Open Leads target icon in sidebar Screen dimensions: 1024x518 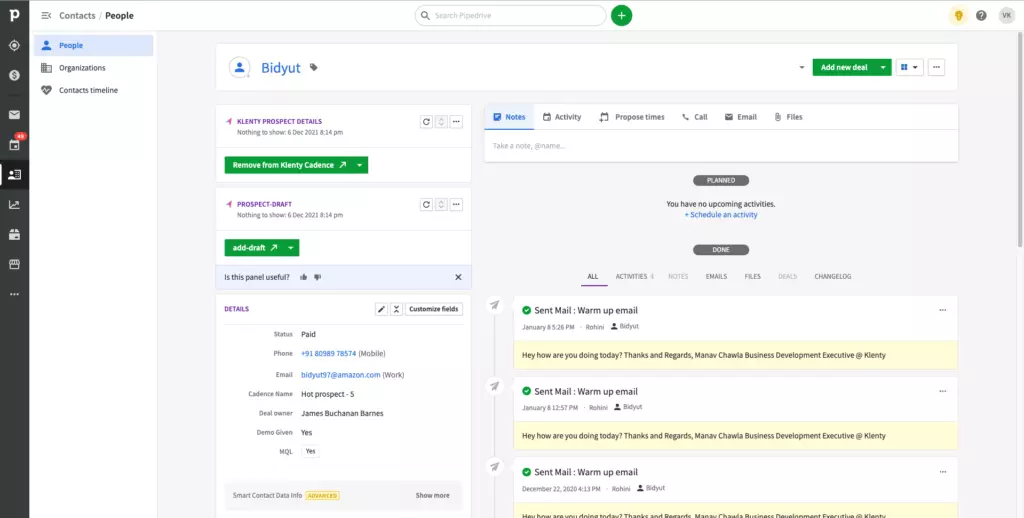14,46
